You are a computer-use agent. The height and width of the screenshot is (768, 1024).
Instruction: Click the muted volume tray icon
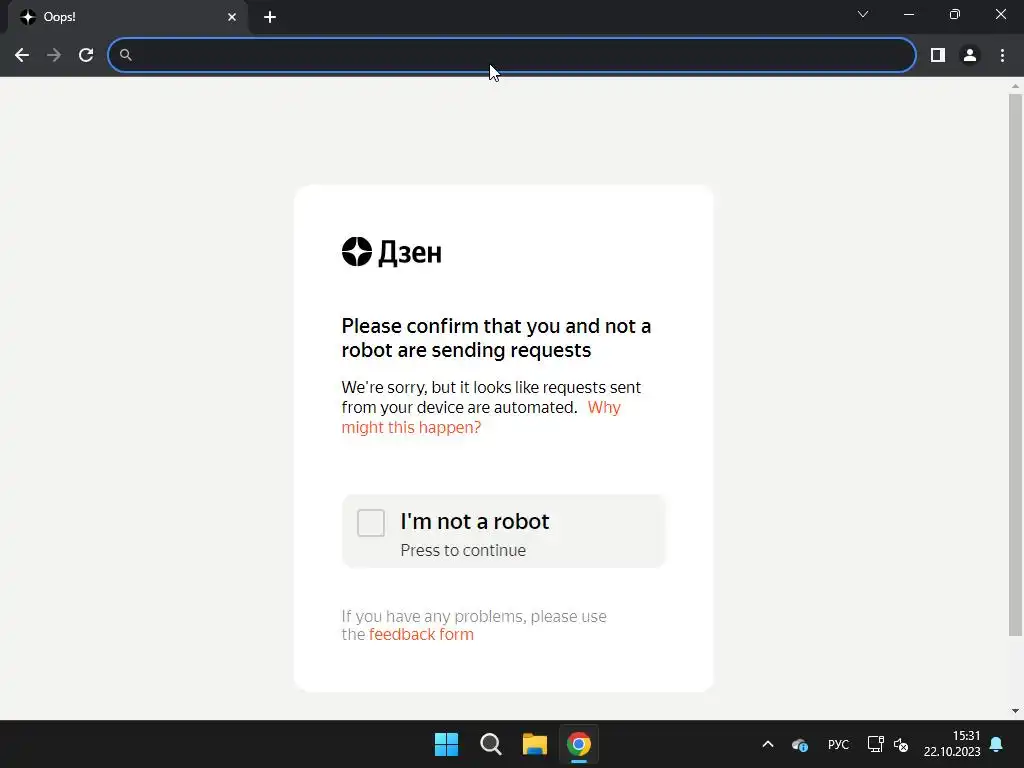coord(901,744)
